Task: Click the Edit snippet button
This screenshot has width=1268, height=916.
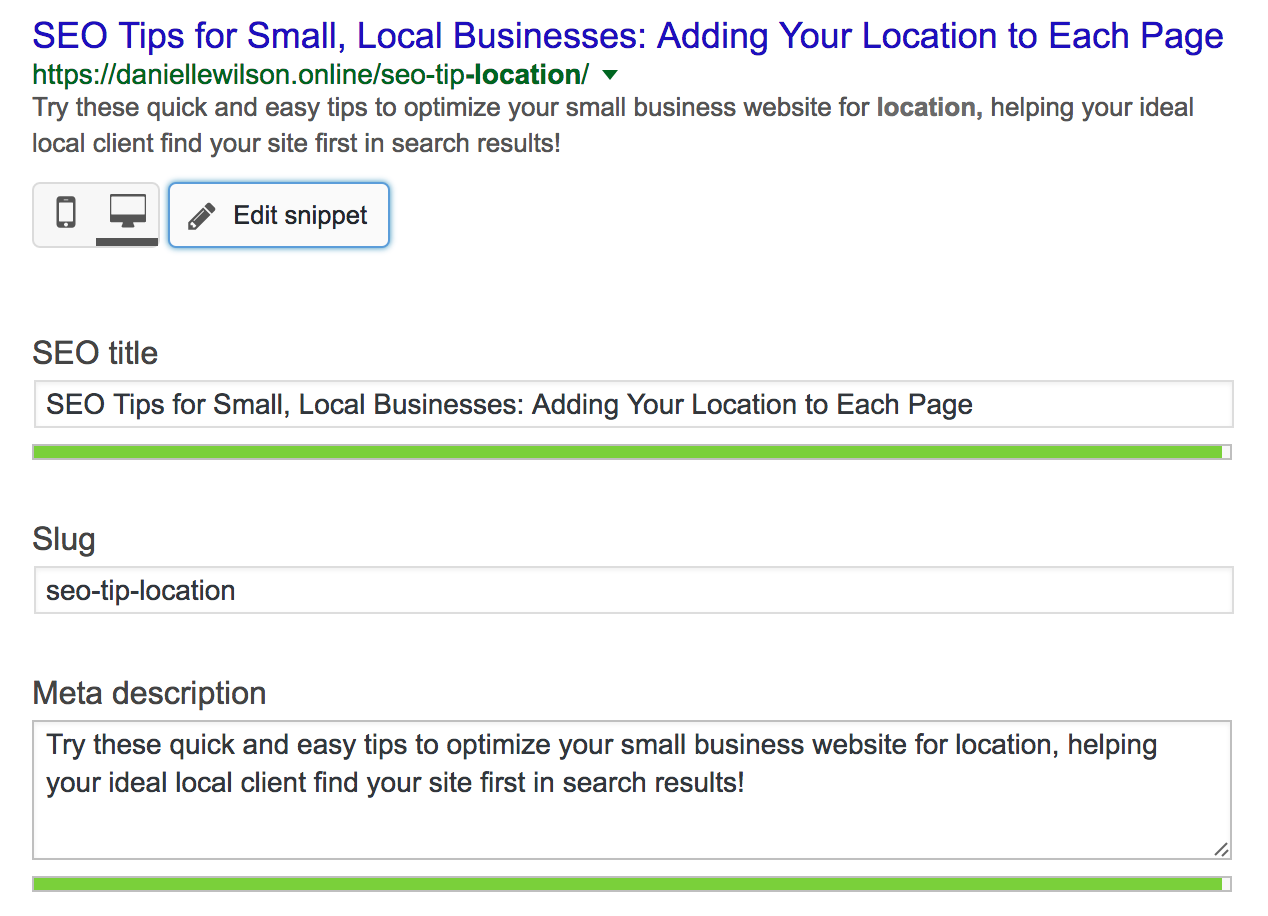Action: point(279,215)
